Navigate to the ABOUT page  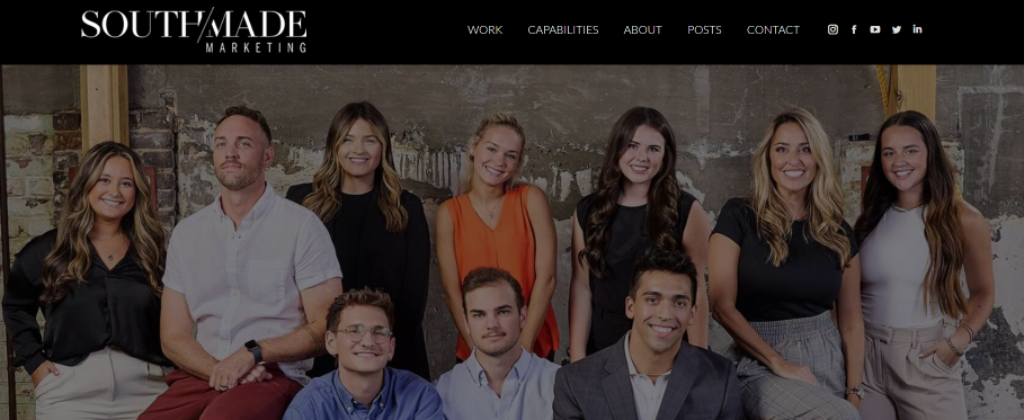click(643, 30)
